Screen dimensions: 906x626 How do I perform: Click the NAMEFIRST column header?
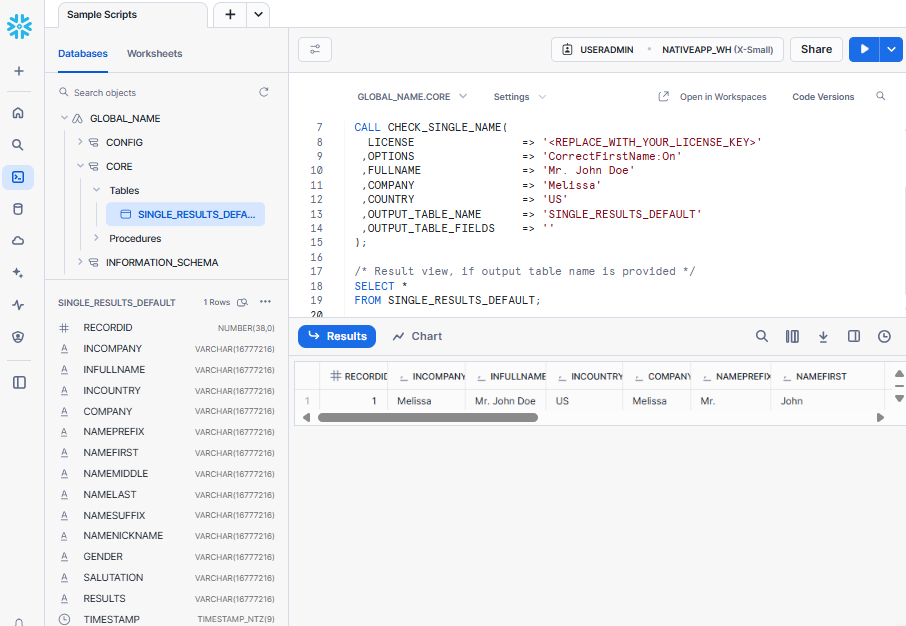pyautogui.click(x=827, y=376)
